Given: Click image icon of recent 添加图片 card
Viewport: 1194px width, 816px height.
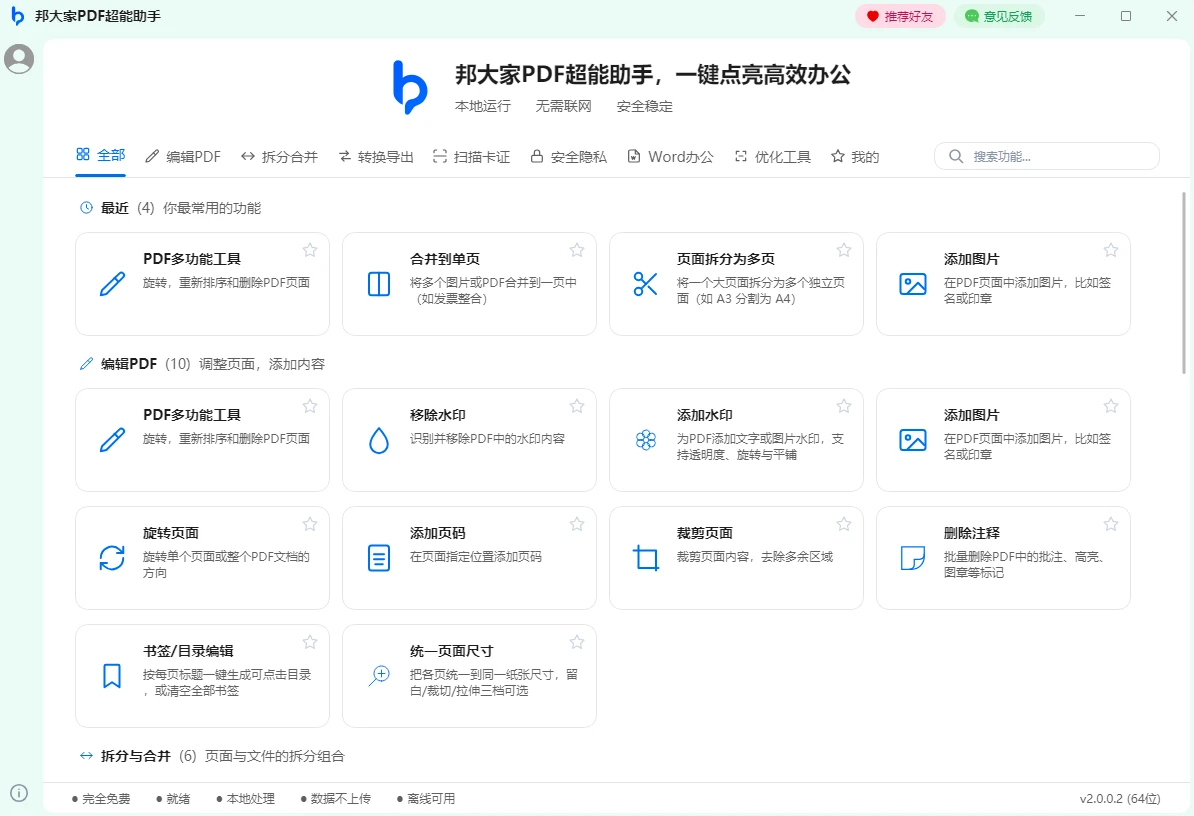Looking at the screenshot, I should pos(913,284).
